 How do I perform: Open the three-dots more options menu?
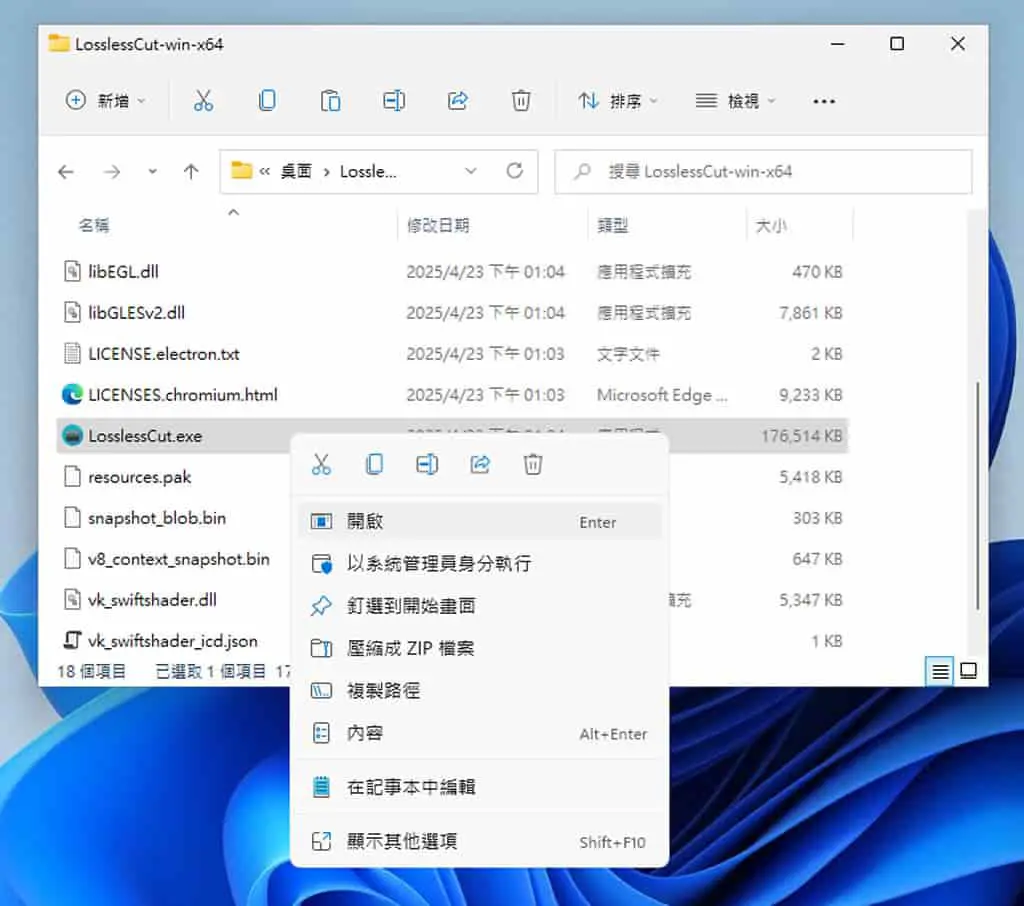pos(824,101)
